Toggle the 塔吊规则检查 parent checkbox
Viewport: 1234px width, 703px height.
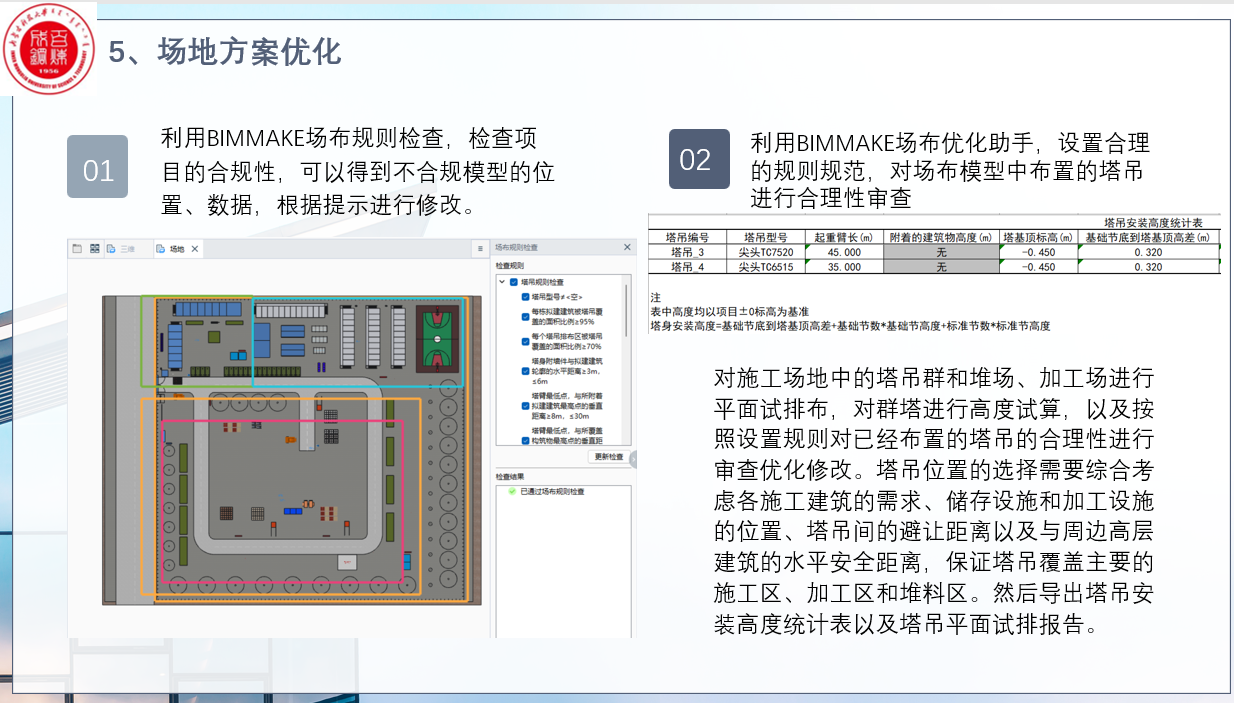[514, 283]
